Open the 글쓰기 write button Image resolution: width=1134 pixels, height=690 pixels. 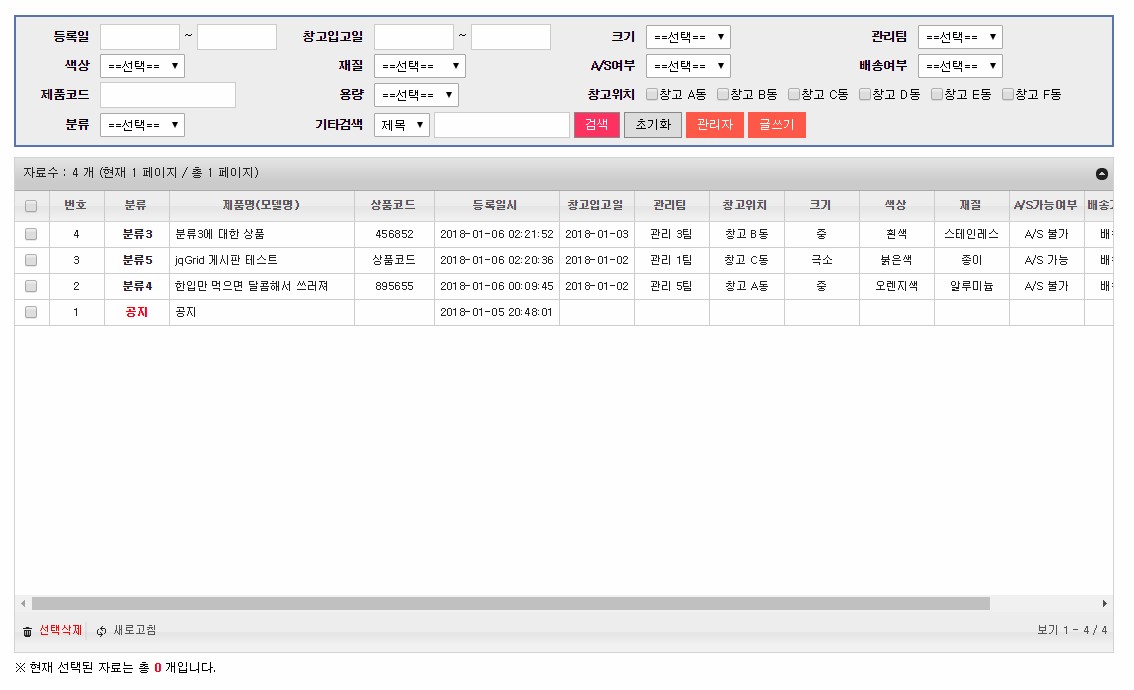[x=776, y=125]
